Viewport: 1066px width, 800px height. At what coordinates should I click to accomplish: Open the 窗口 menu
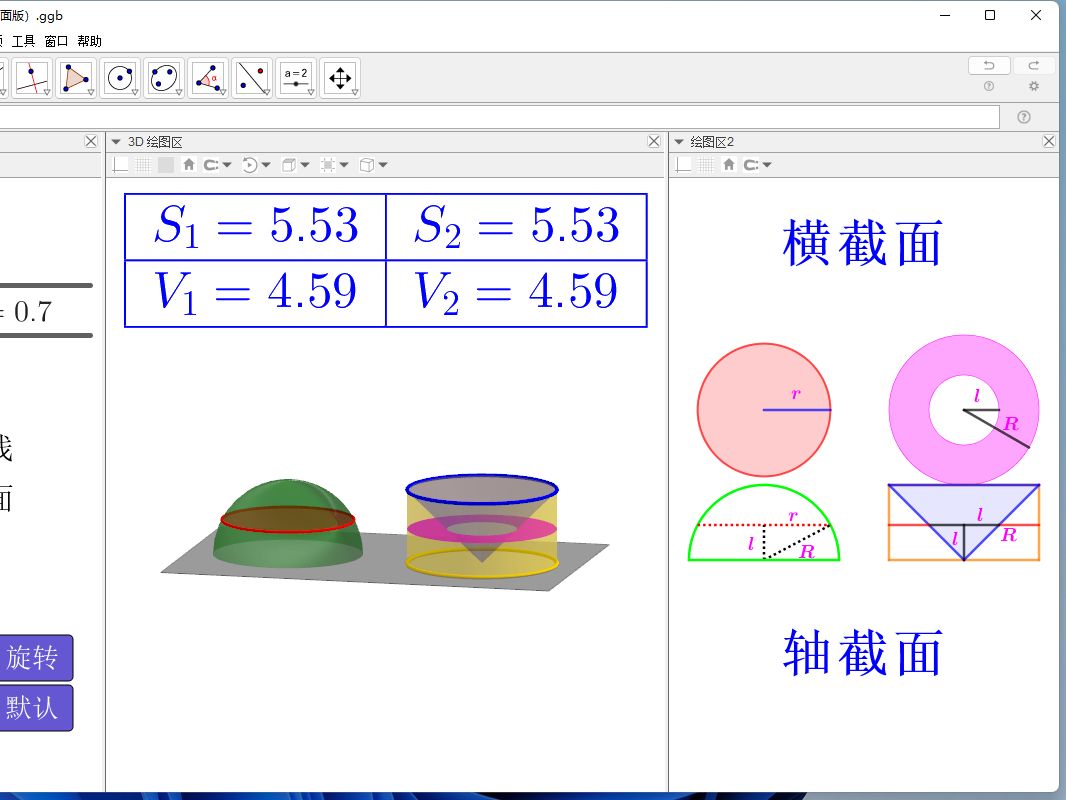(x=56, y=41)
